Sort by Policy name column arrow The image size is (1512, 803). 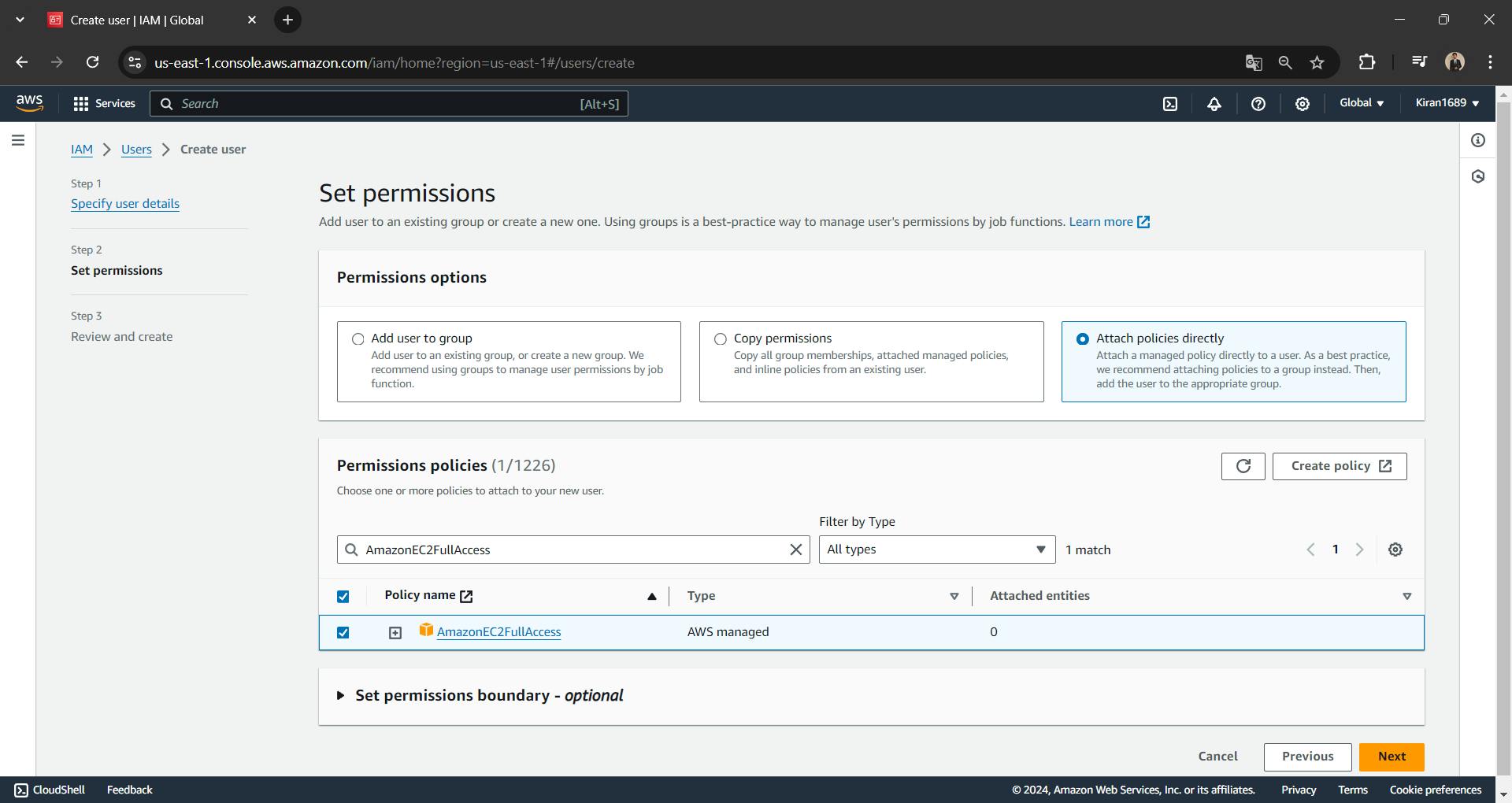[651, 597]
